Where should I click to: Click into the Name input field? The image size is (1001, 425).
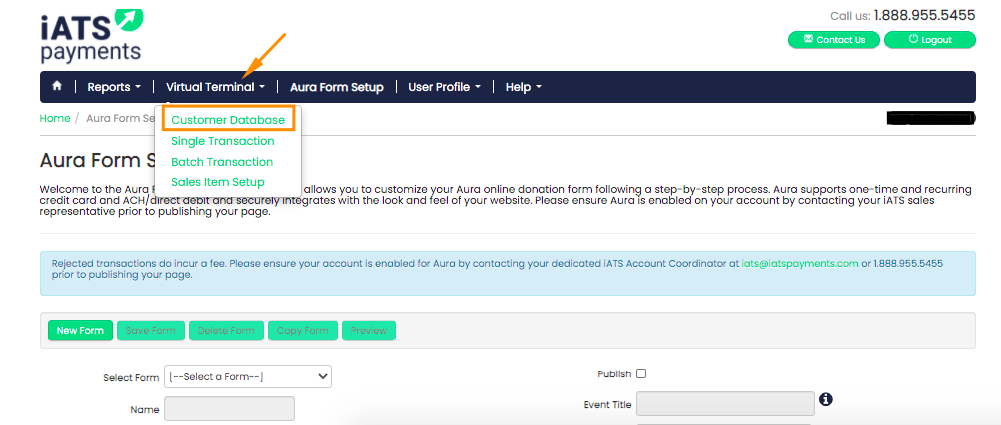(229, 408)
